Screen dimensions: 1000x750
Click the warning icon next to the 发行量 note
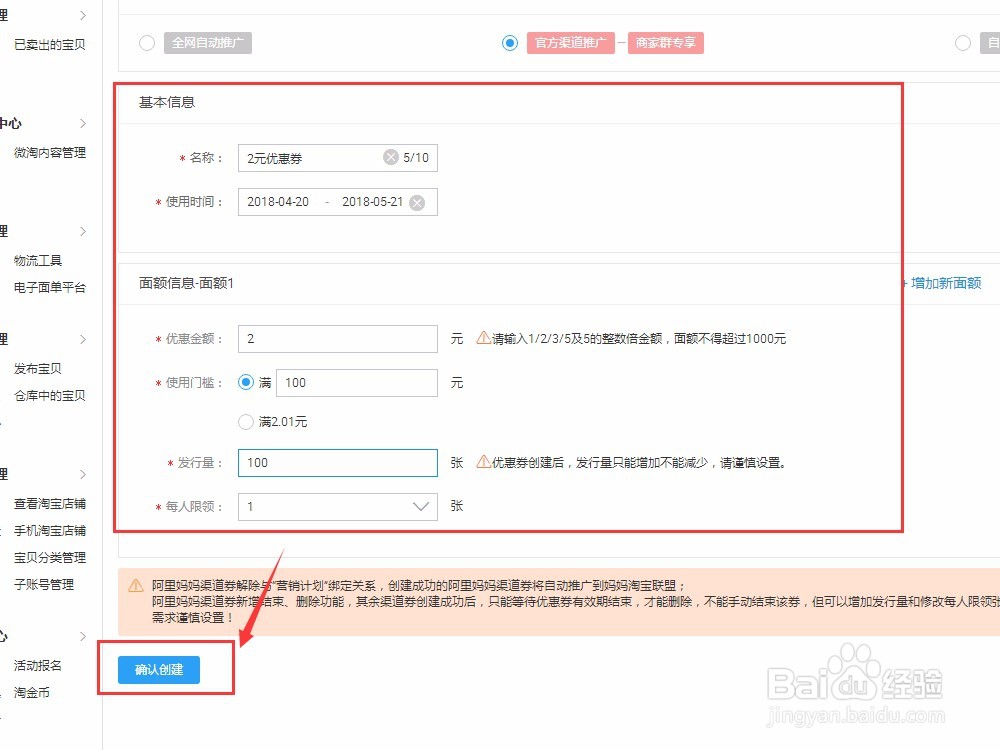[482, 462]
